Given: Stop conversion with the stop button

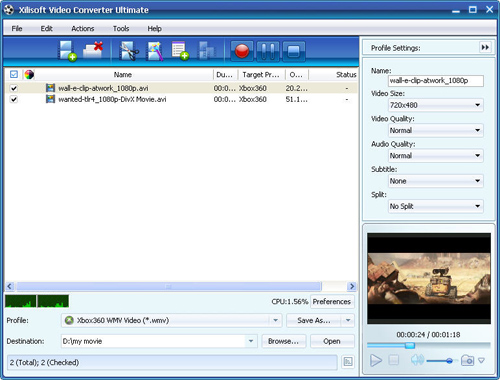Looking at the screenshot, I should click(294, 51).
